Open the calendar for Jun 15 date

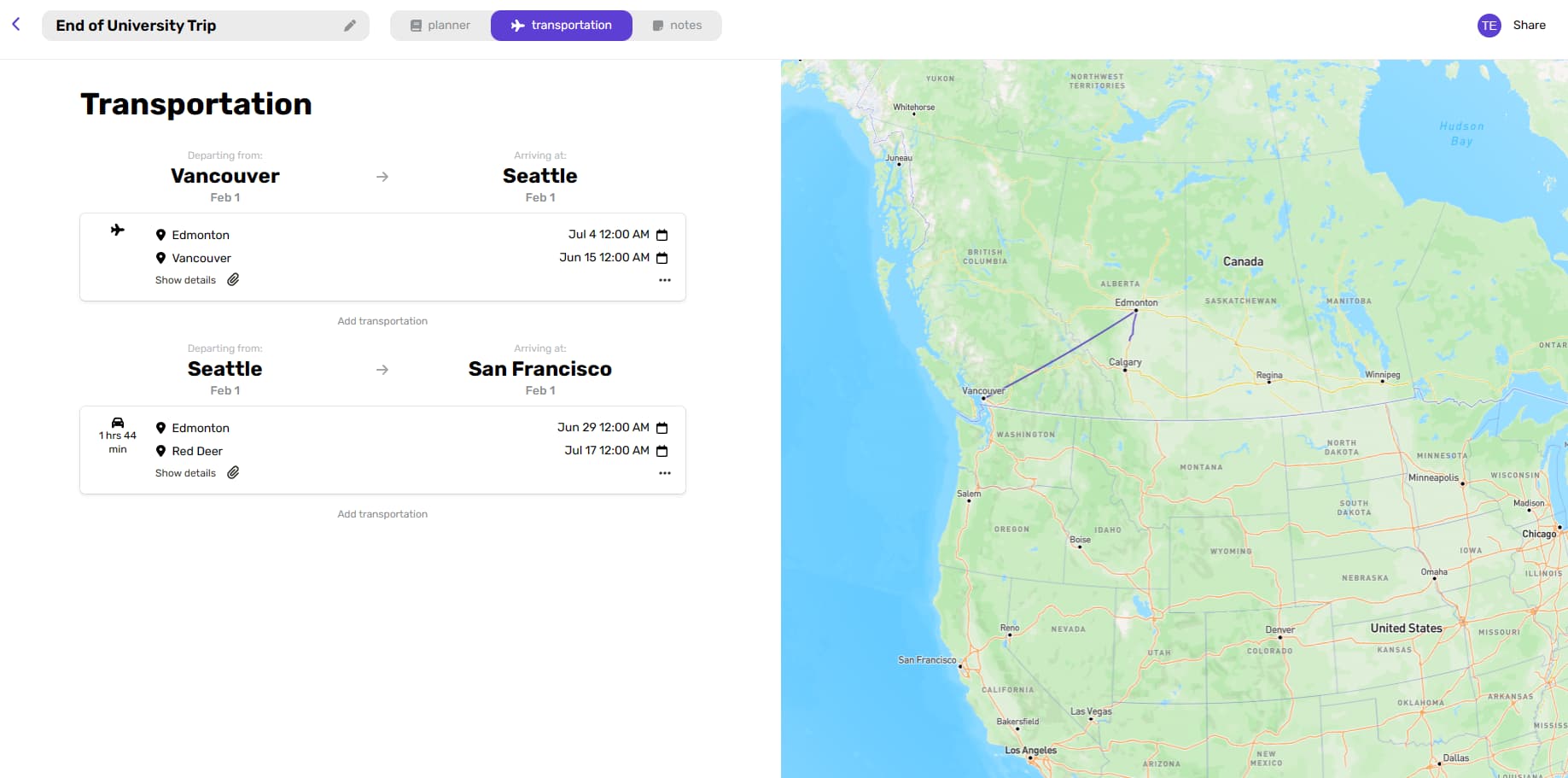click(662, 258)
